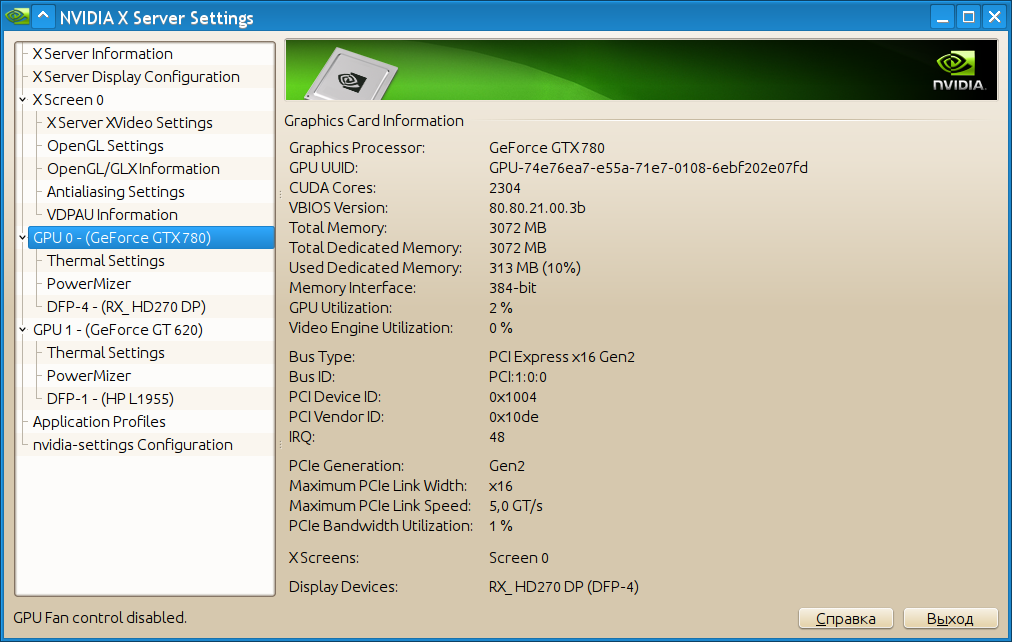The height and width of the screenshot is (642, 1012).
Task: Click the 'GPU Fan control disabled.' status text
Action: (x=100, y=618)
